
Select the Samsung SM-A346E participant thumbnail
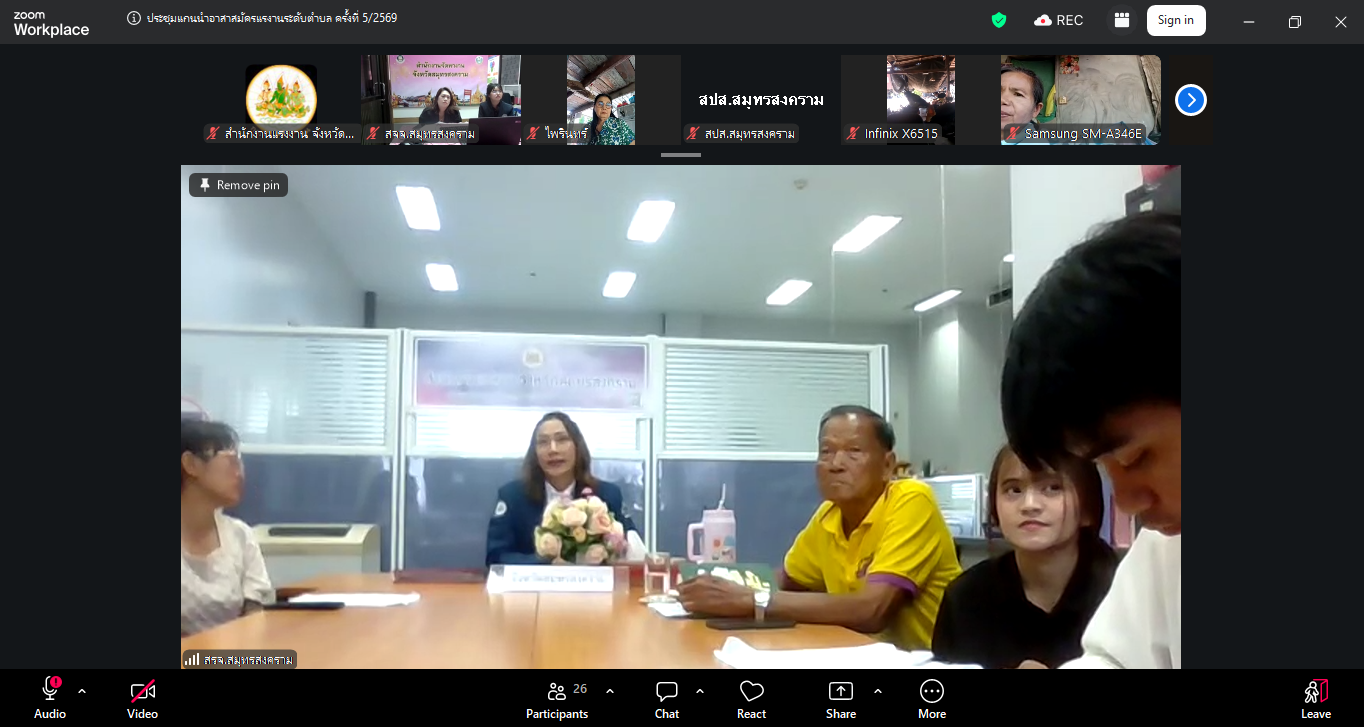[1080, 100]
